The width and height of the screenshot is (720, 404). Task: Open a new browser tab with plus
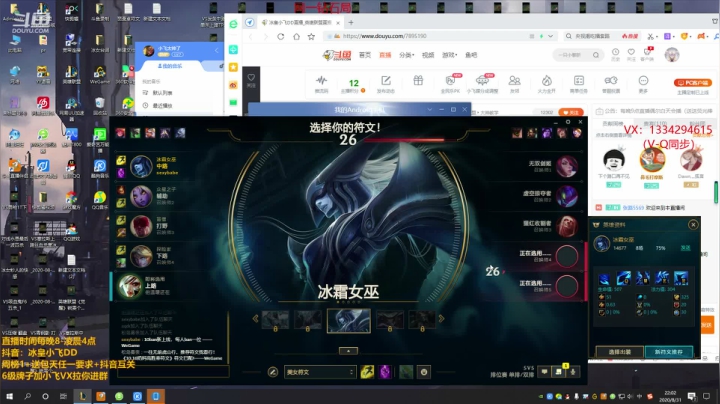coord(351,22)
